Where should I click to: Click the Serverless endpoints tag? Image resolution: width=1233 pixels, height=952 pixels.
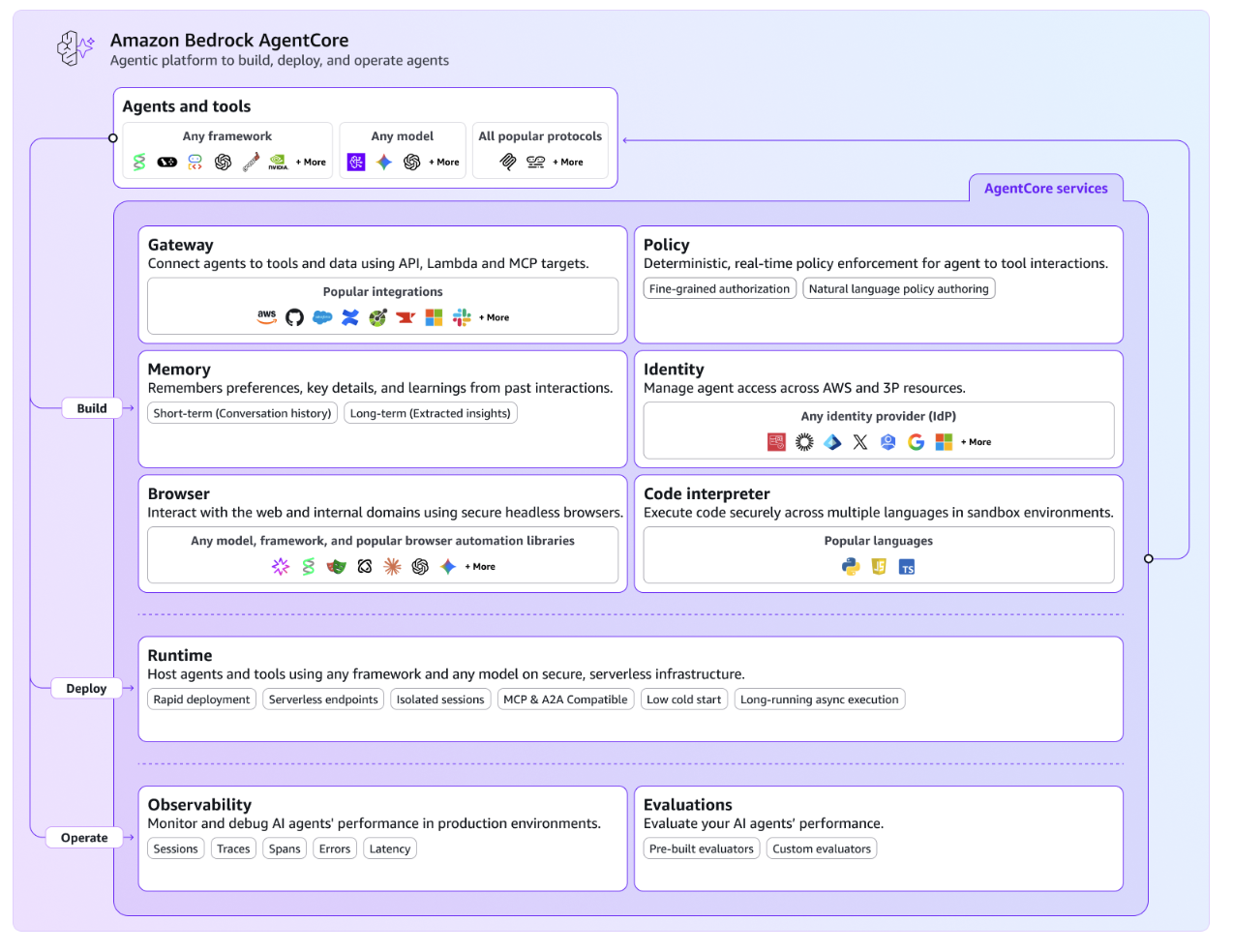[x=323, y=700]
